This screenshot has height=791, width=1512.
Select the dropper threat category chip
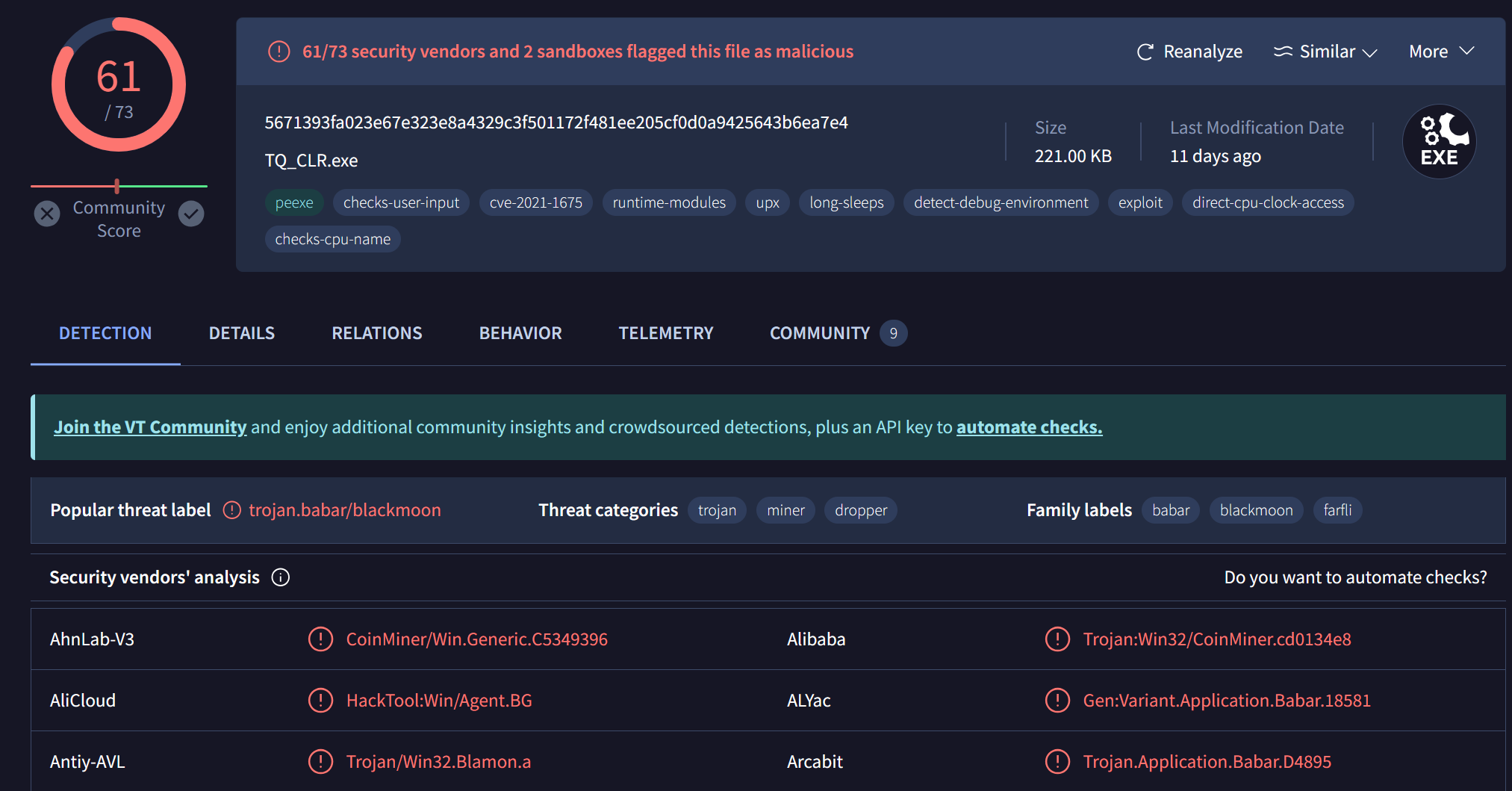(x=861, y=510)
